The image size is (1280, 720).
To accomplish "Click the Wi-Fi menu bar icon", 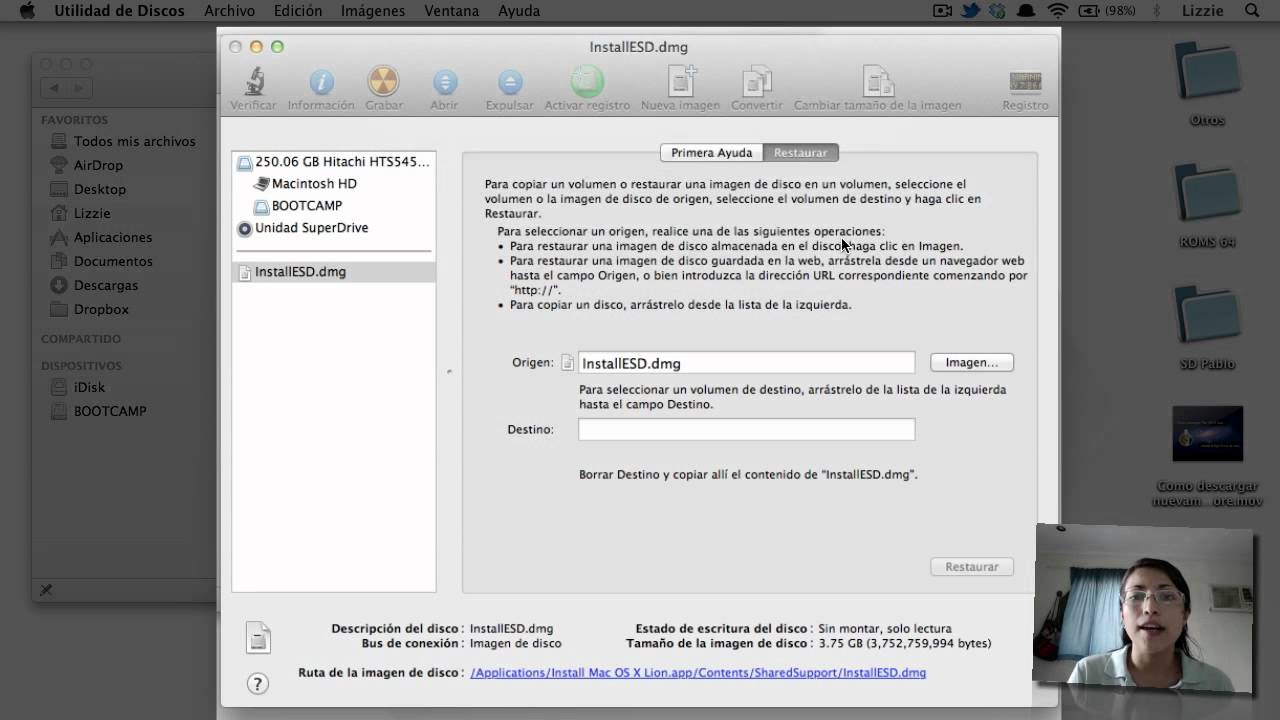I will coord(1057,11).
